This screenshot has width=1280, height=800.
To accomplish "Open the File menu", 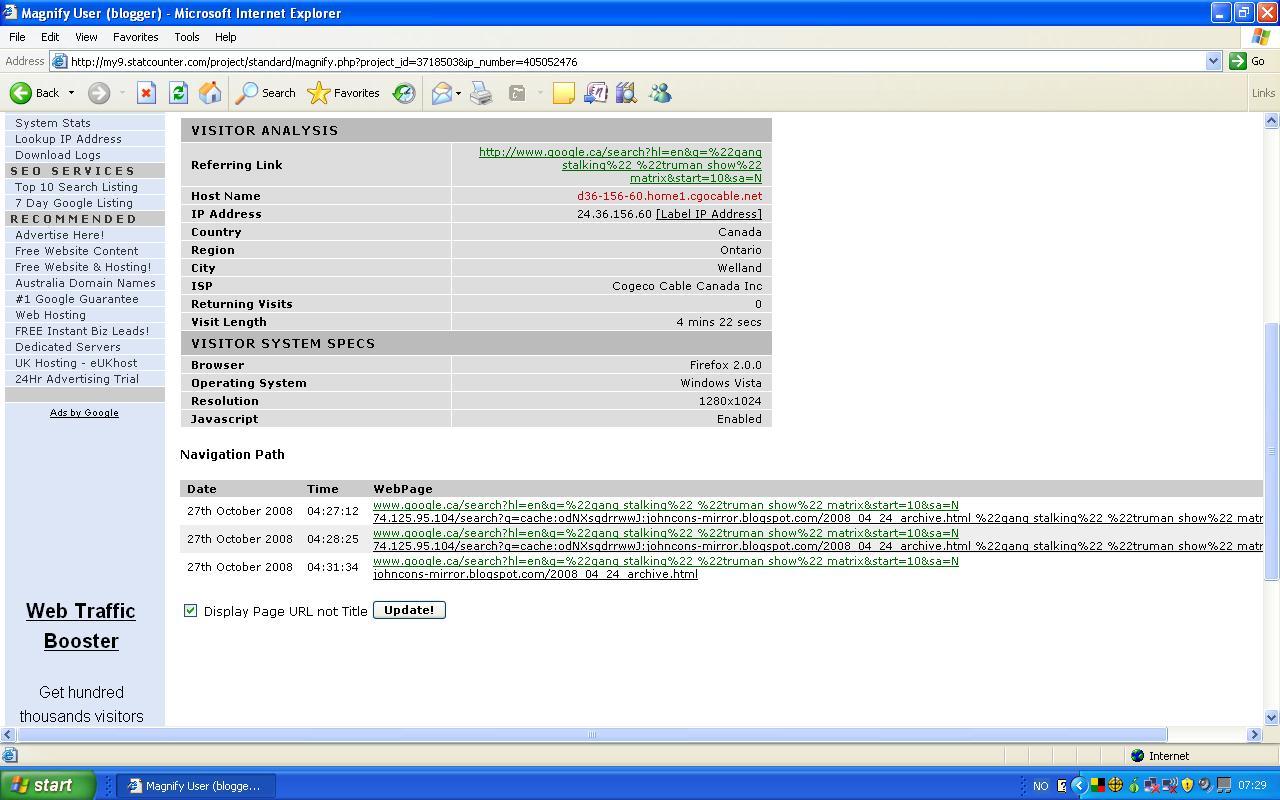I will 17,37.
